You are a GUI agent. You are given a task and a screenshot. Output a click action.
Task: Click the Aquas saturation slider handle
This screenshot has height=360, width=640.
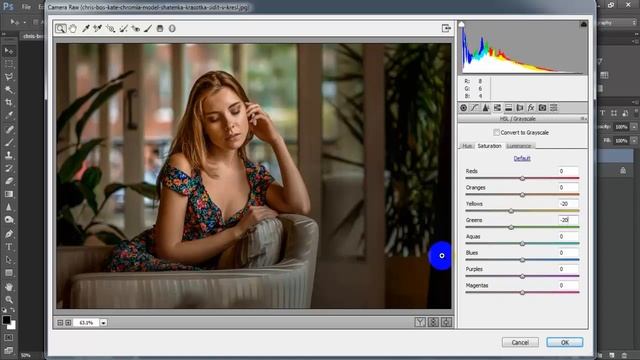coord(522,244)
